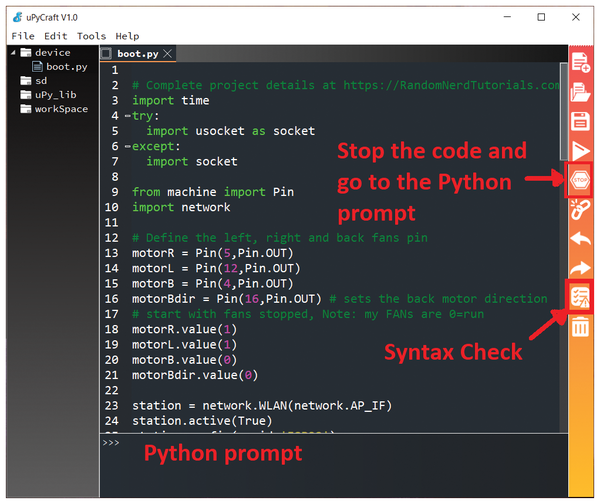
Task: Click 'station = network.WLAN(network.AP_IF)' line
Action: point(262,405)
